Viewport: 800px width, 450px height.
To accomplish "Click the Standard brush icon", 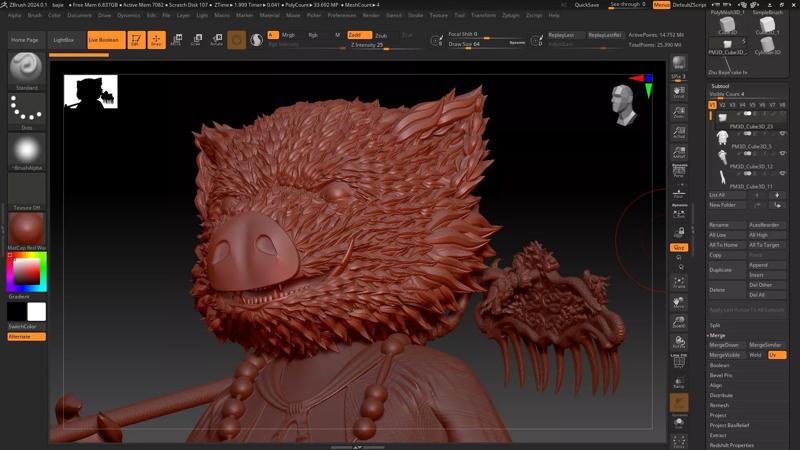I will click(x=27, y=68).
